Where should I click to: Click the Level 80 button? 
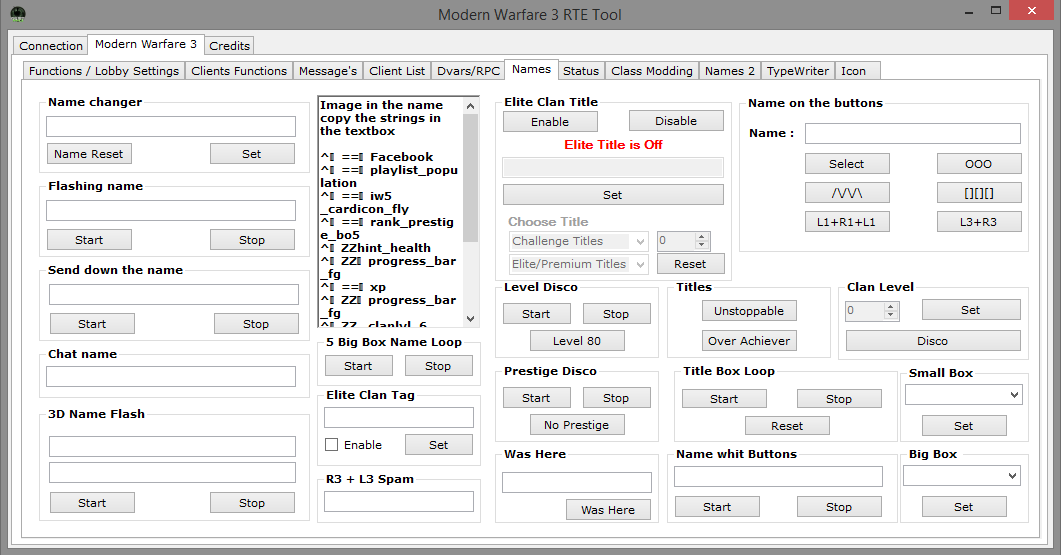pos(577,341)
